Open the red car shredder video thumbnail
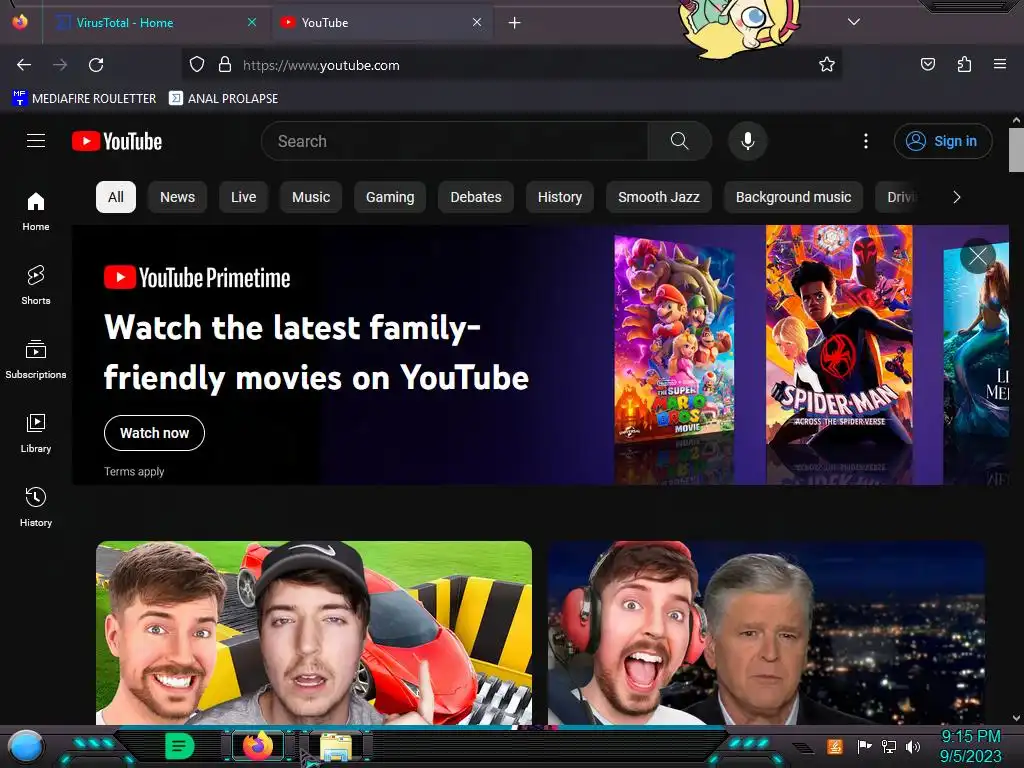This screenshot has height=768, width=1024. point(314,632)
